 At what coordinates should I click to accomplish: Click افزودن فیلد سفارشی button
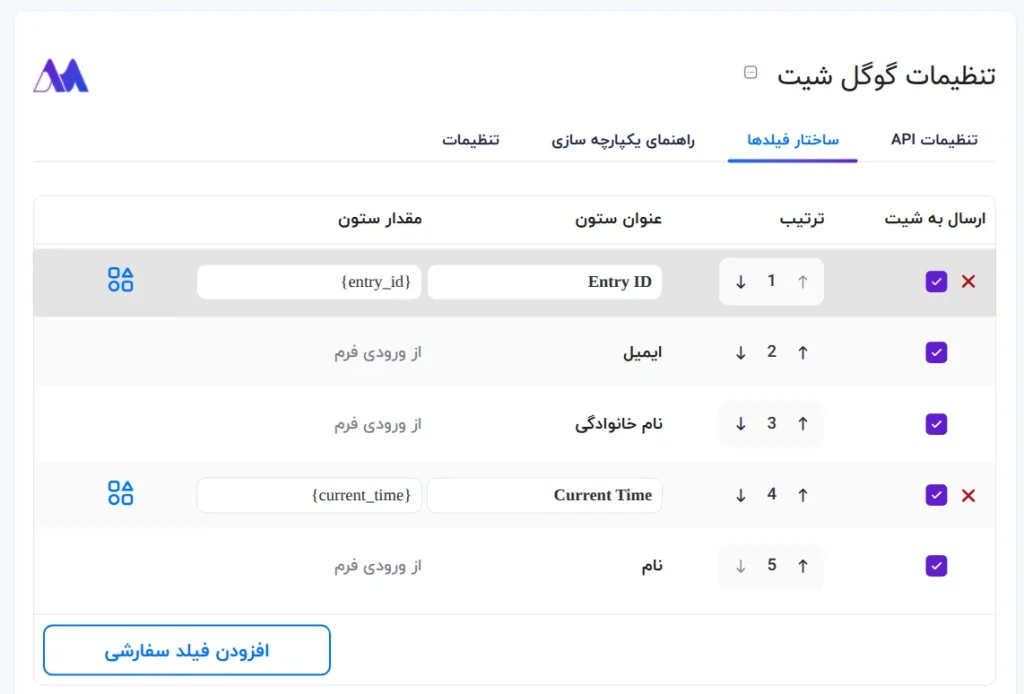187,651
